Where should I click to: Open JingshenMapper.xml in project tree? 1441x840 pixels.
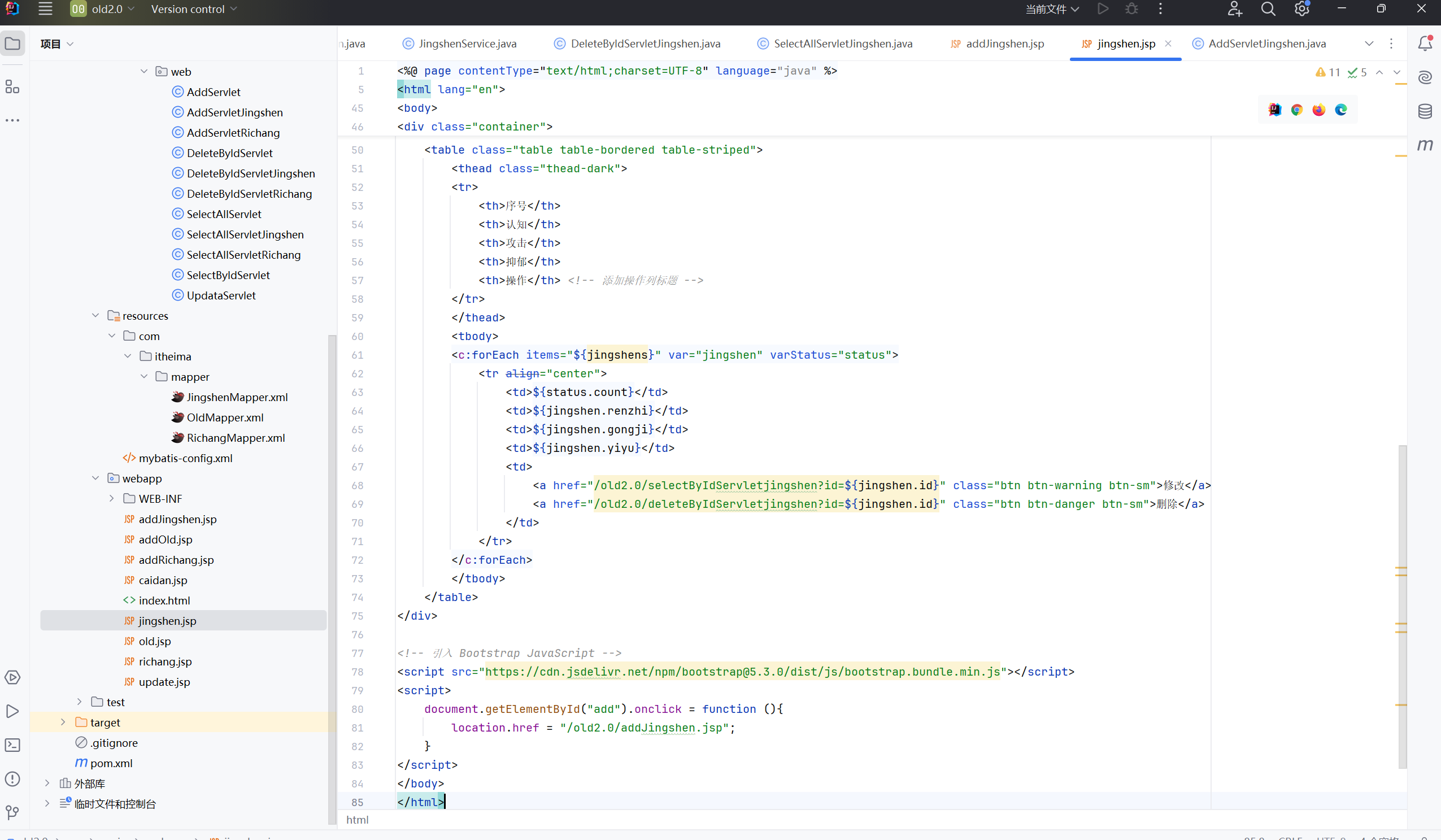(x=237, y=397)
